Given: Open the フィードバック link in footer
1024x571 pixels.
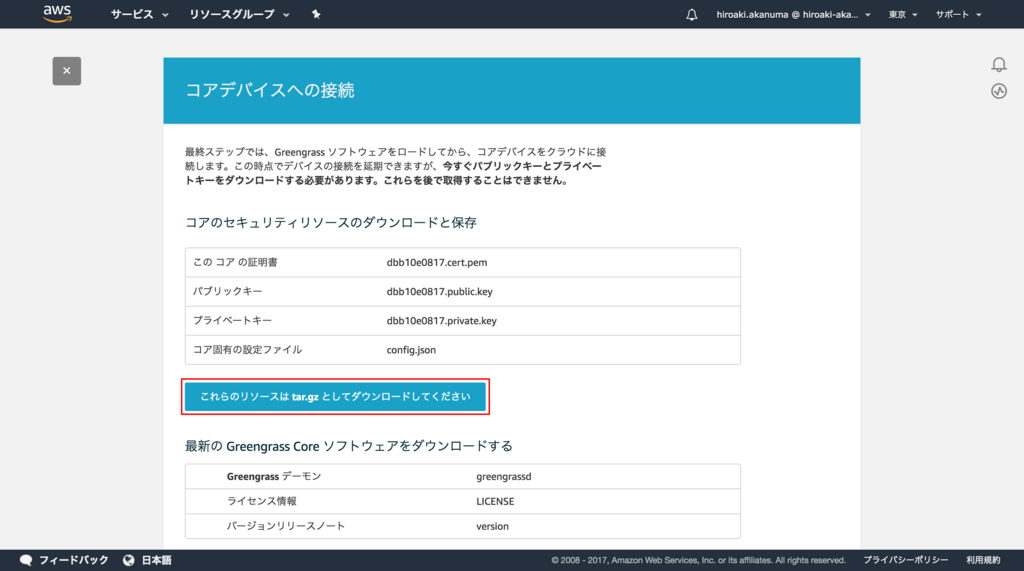Looking at the screenshot, I should [x=74, y=560].
